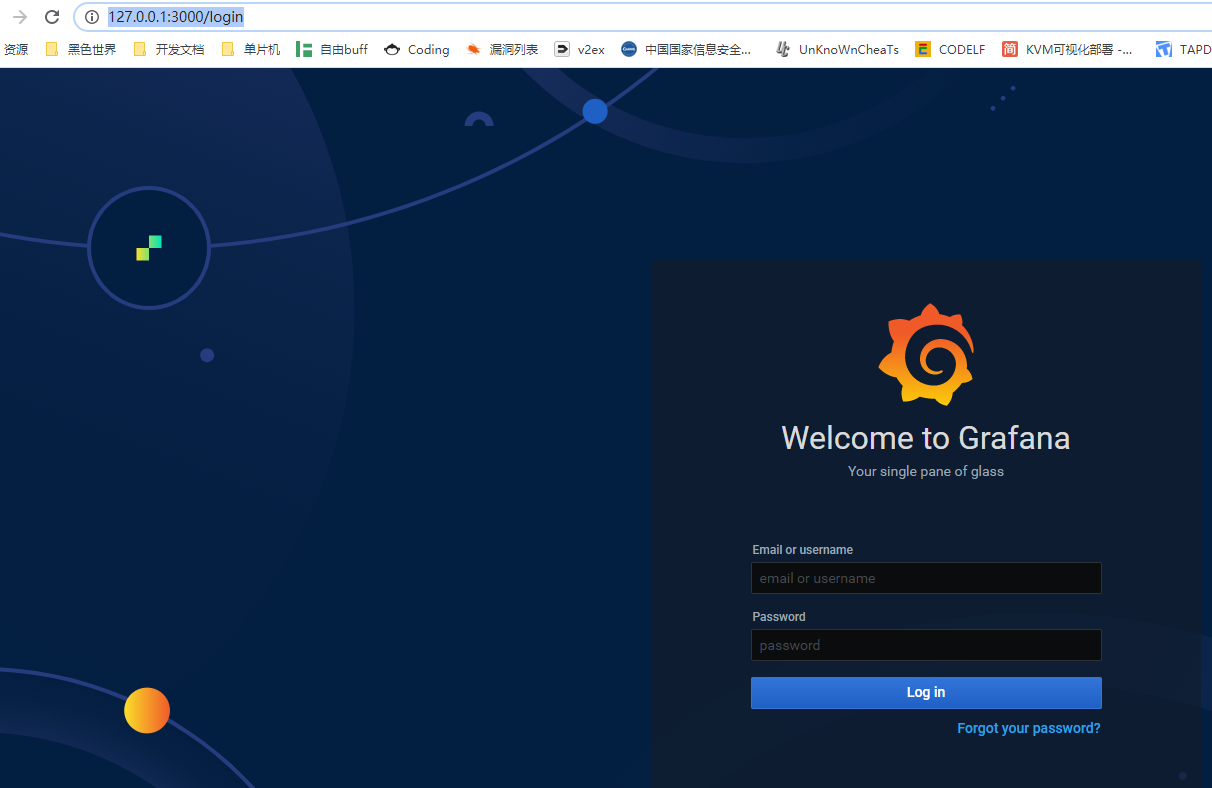Open the 漏洞列表 bookmark

[502, 49]
